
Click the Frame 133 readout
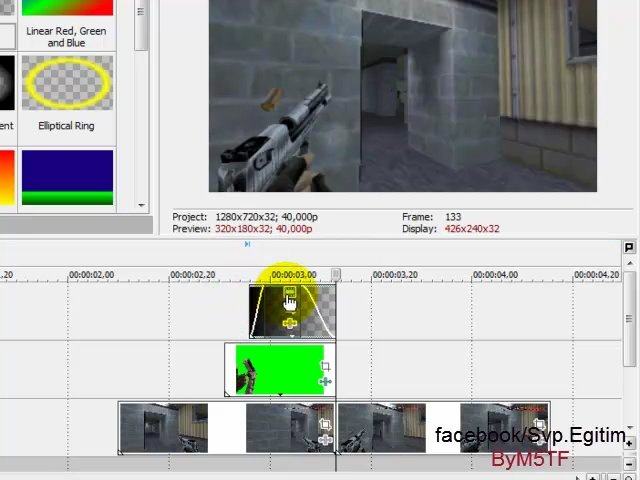[x=432, y=217]
